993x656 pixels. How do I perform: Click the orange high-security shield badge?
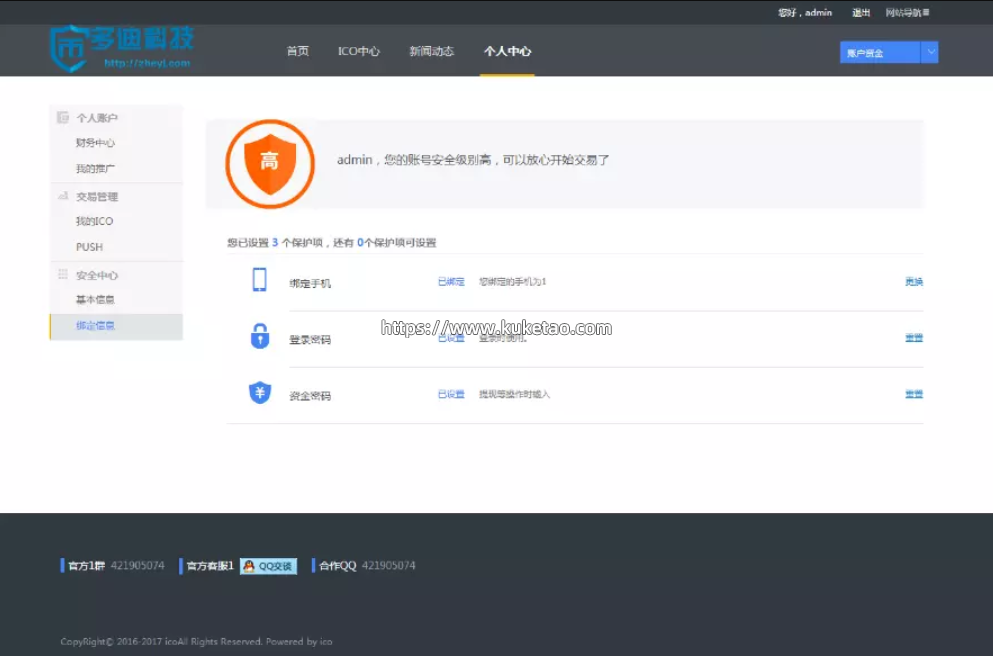[270, 163]
